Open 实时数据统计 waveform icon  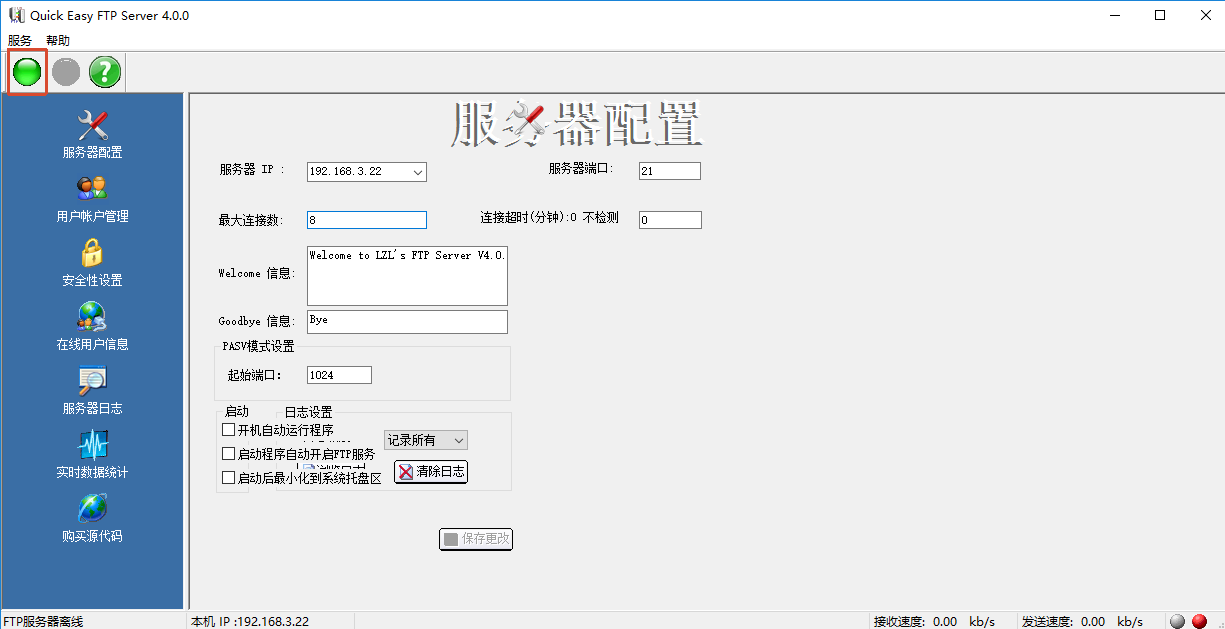pyautogui.click(x=93, y=445)
